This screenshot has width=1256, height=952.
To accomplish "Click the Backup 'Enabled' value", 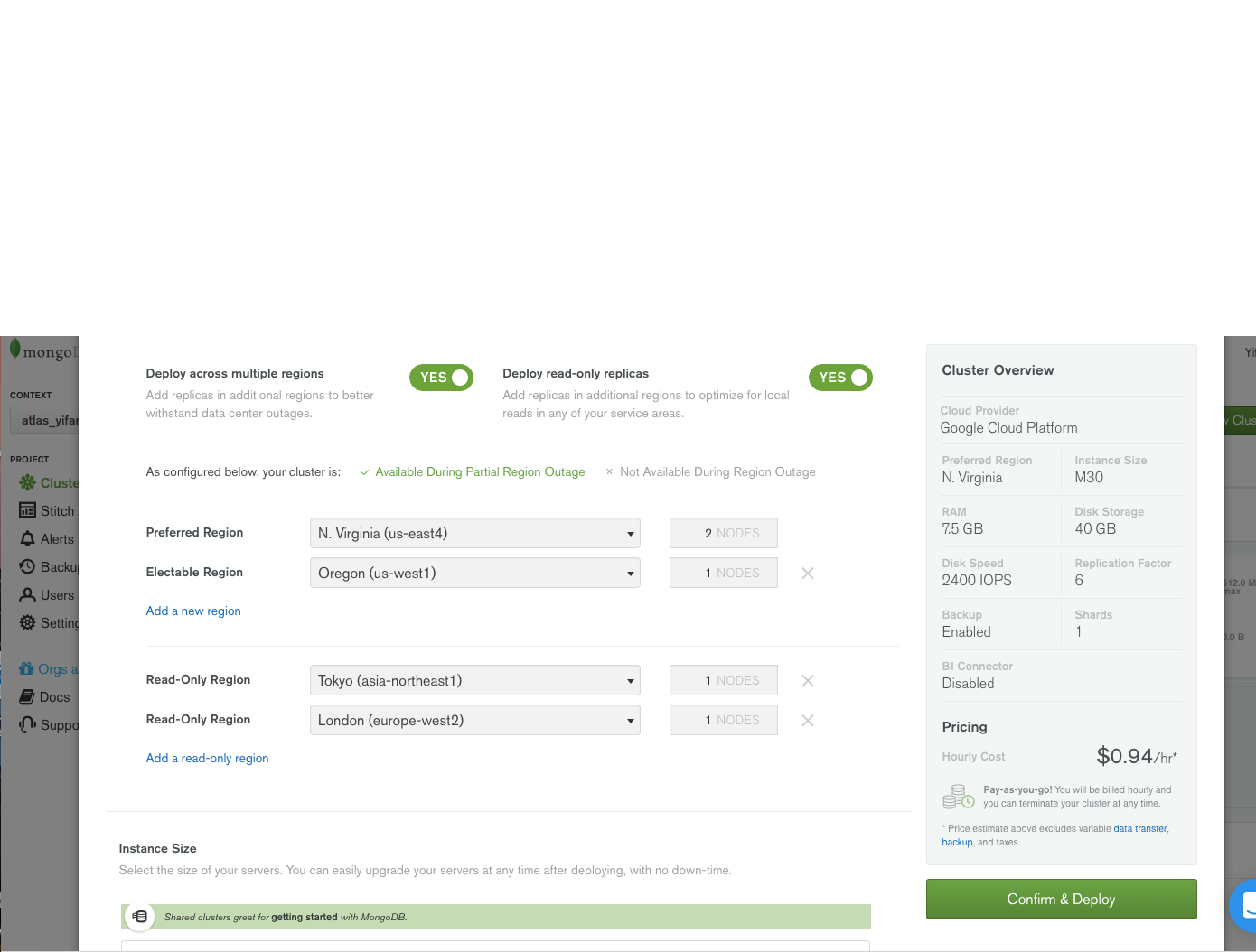I will pyautogui.click(x=966, y=631).
